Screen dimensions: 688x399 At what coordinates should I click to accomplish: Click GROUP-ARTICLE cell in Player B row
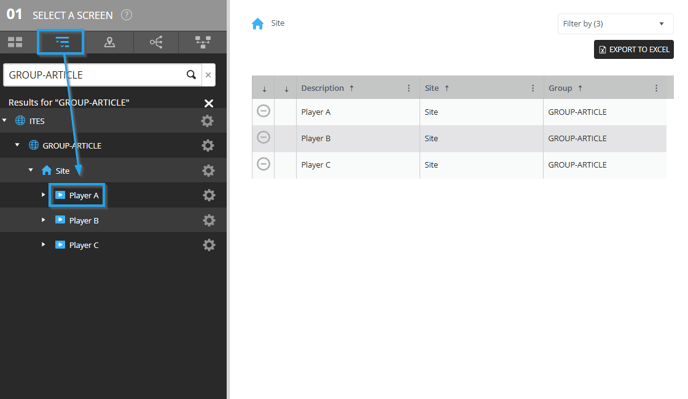pyautogui.click(x=605, y=139)
